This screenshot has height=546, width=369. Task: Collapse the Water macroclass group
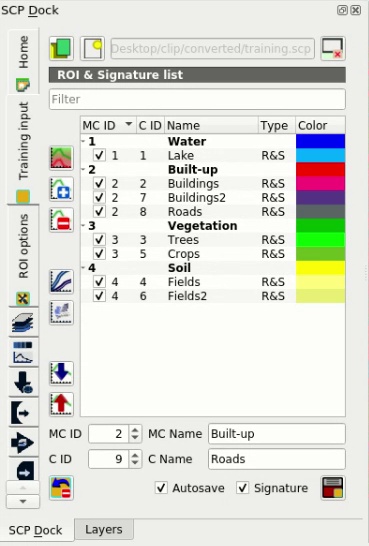tap(84, 141)
